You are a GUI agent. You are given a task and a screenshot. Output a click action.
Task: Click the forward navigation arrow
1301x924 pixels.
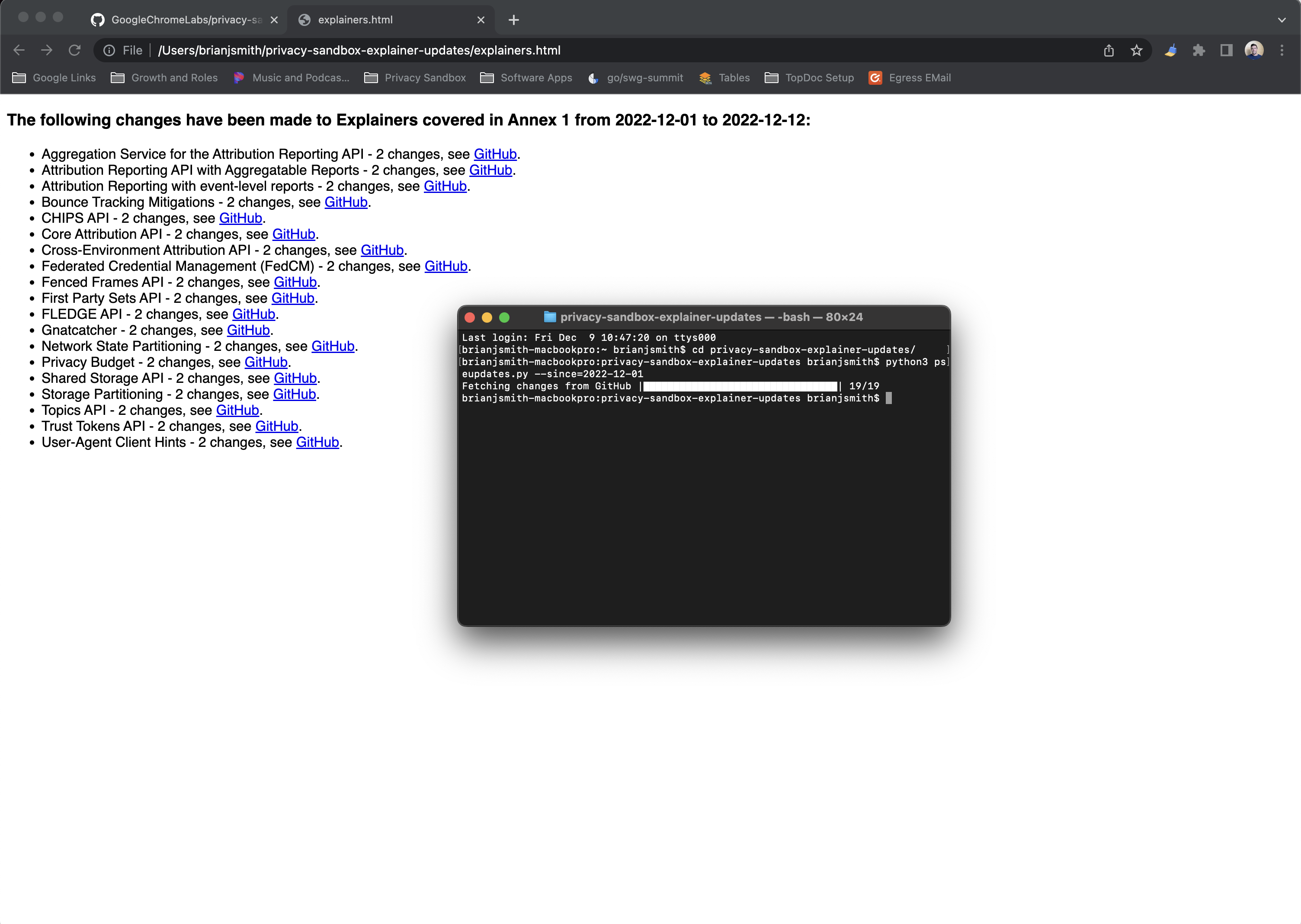[x=47, y=50]
